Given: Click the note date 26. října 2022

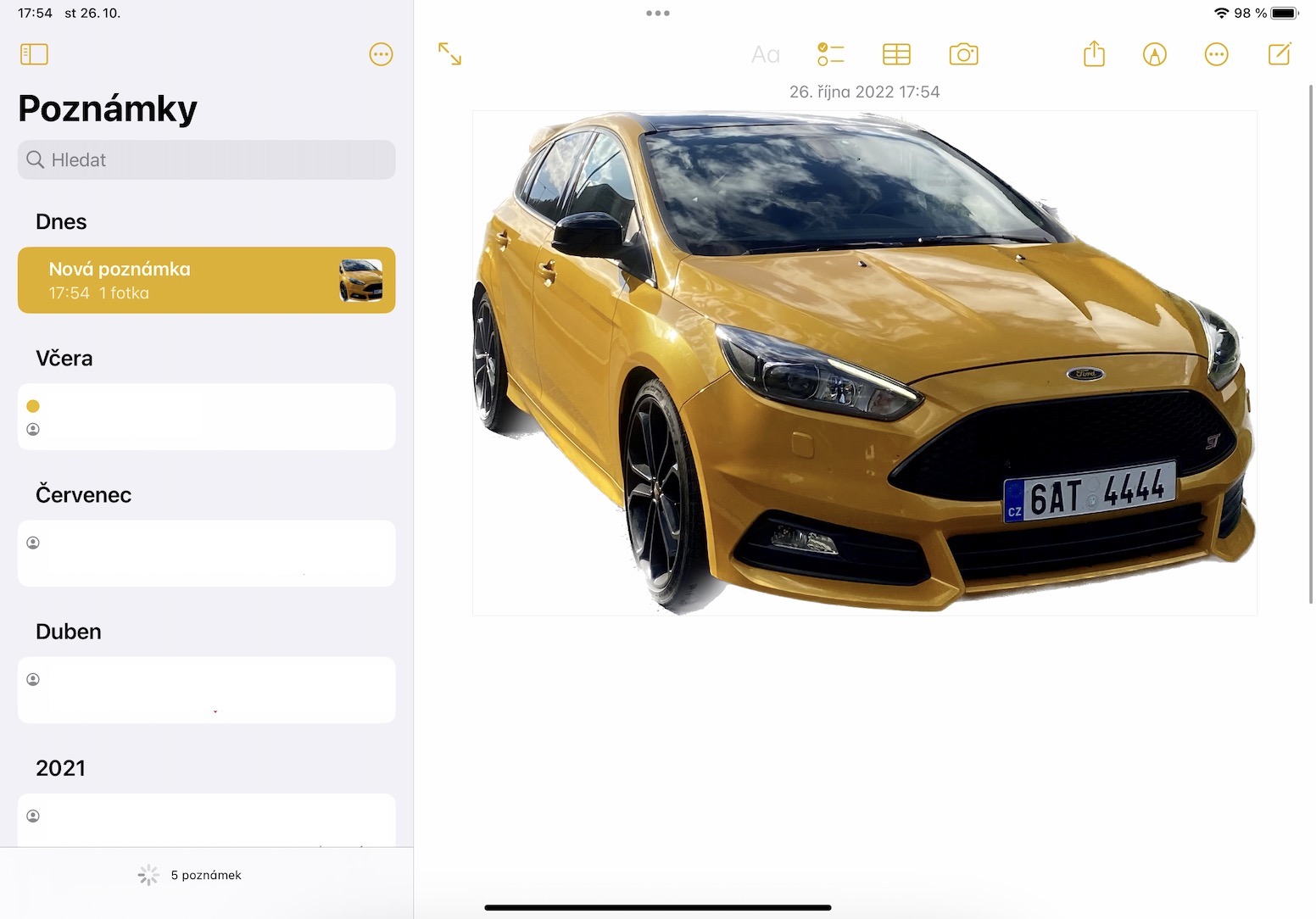Looking at the screenshot, I should (864, 92).
